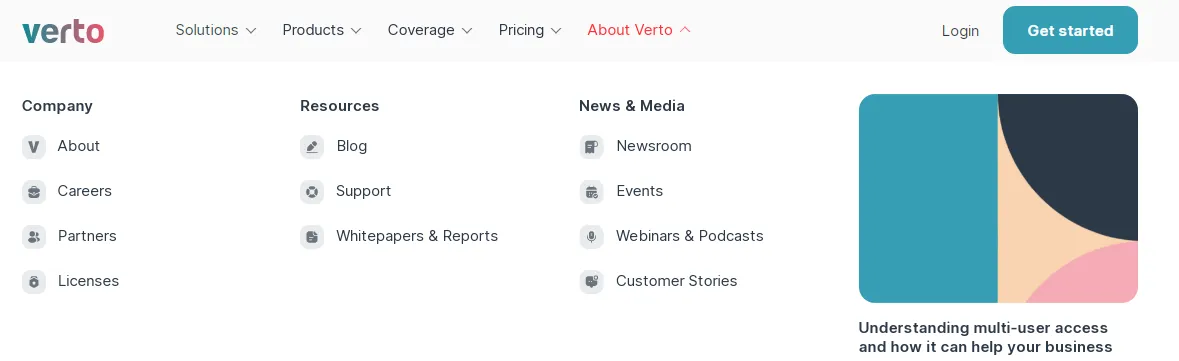The image size is (1179, 361).
Task: Click the Resources section heading
Action: click(340, 106)
